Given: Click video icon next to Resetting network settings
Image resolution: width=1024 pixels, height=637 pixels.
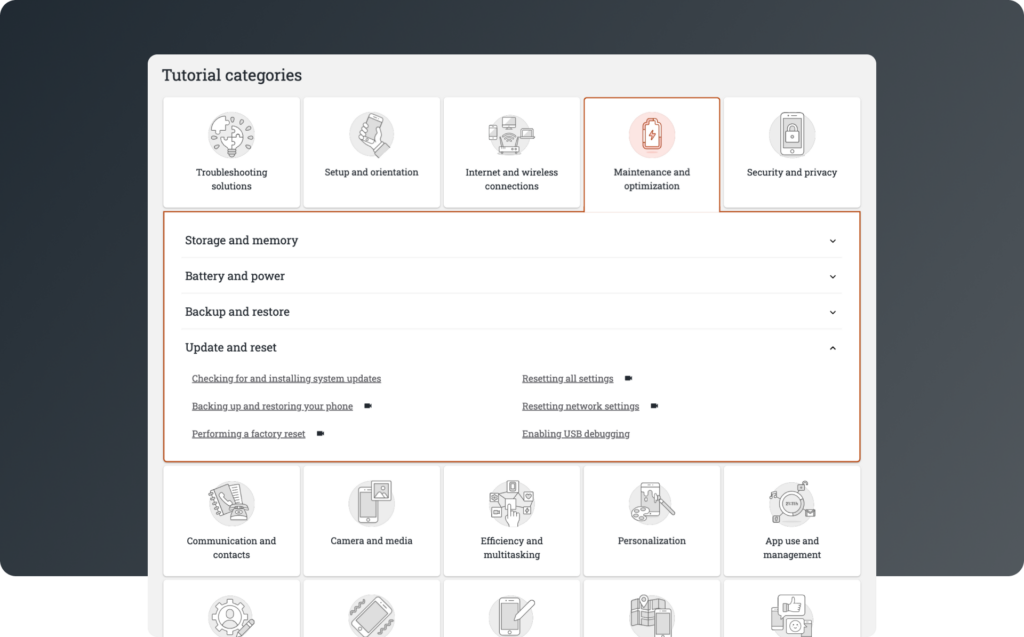Looking at the screenshot, I should coord(654,406).
